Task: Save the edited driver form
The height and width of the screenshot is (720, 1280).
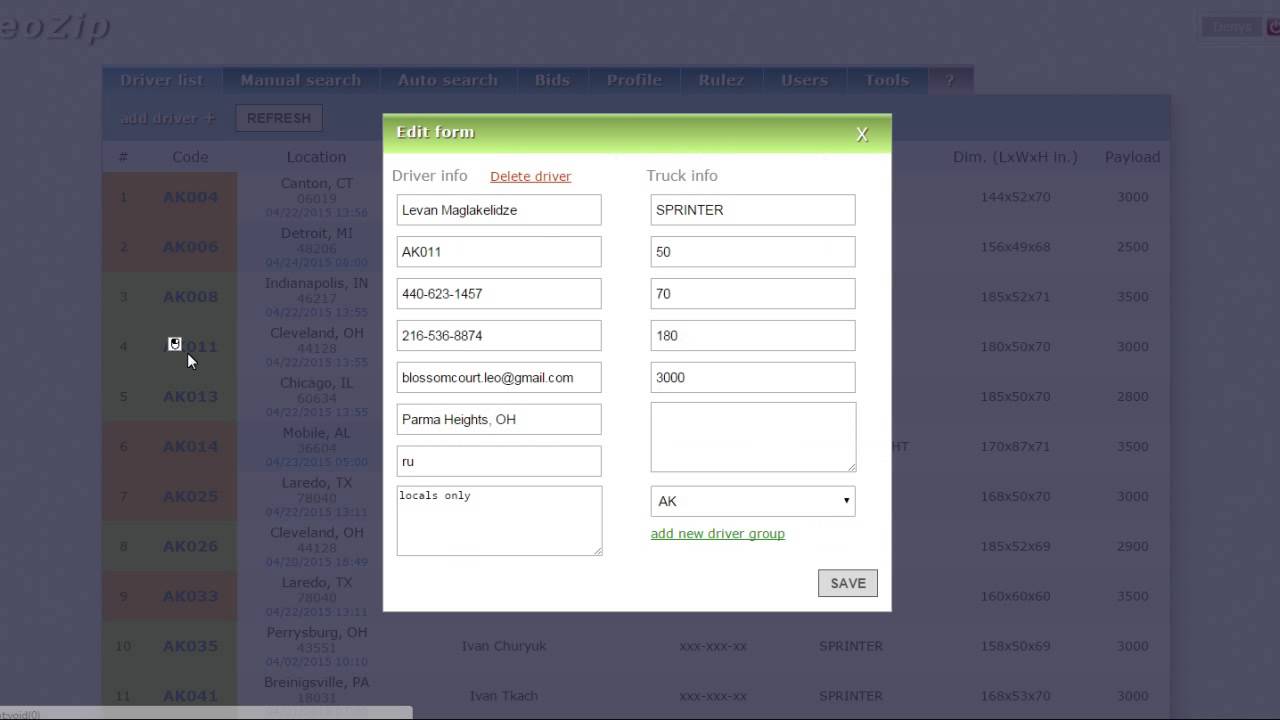Action: click(847, 583)
